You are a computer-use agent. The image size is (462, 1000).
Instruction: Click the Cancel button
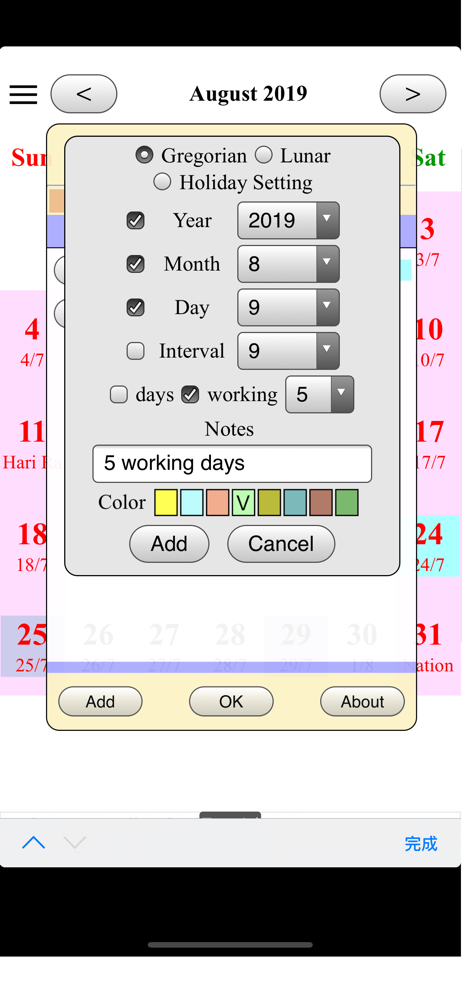(x=281, y=544)
